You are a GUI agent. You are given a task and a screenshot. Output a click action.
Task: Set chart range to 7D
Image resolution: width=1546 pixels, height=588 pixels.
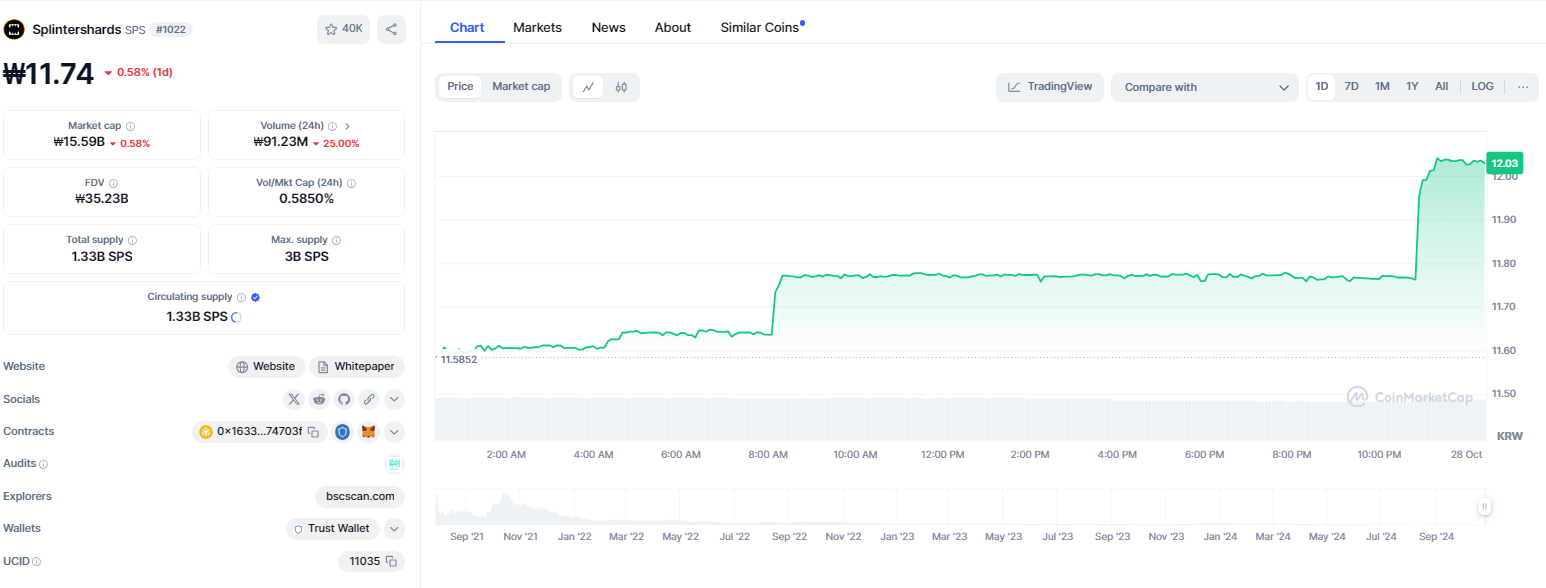click(1352, 87)
